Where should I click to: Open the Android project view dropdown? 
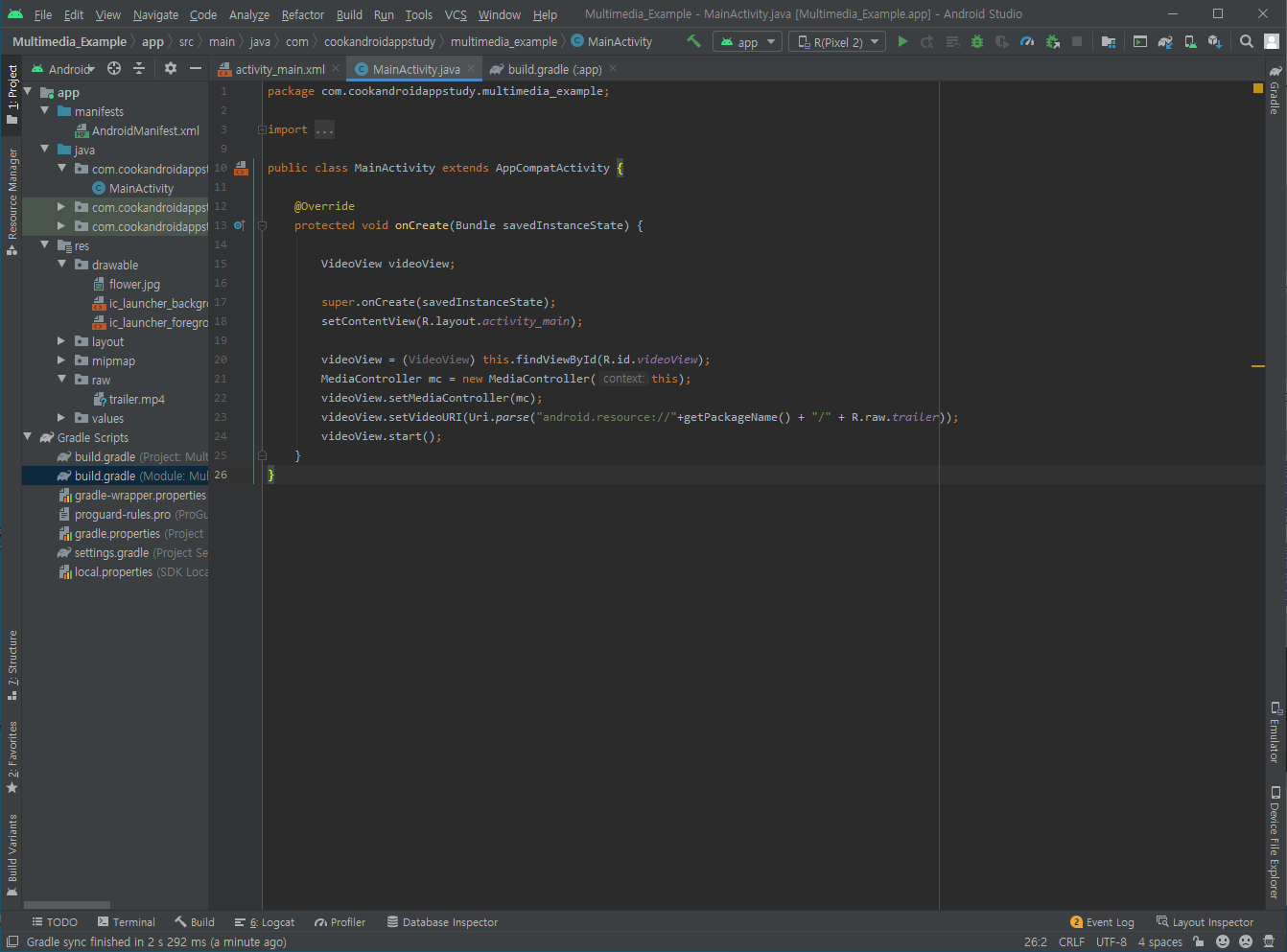pyautogui.click(x=63, y=69)
